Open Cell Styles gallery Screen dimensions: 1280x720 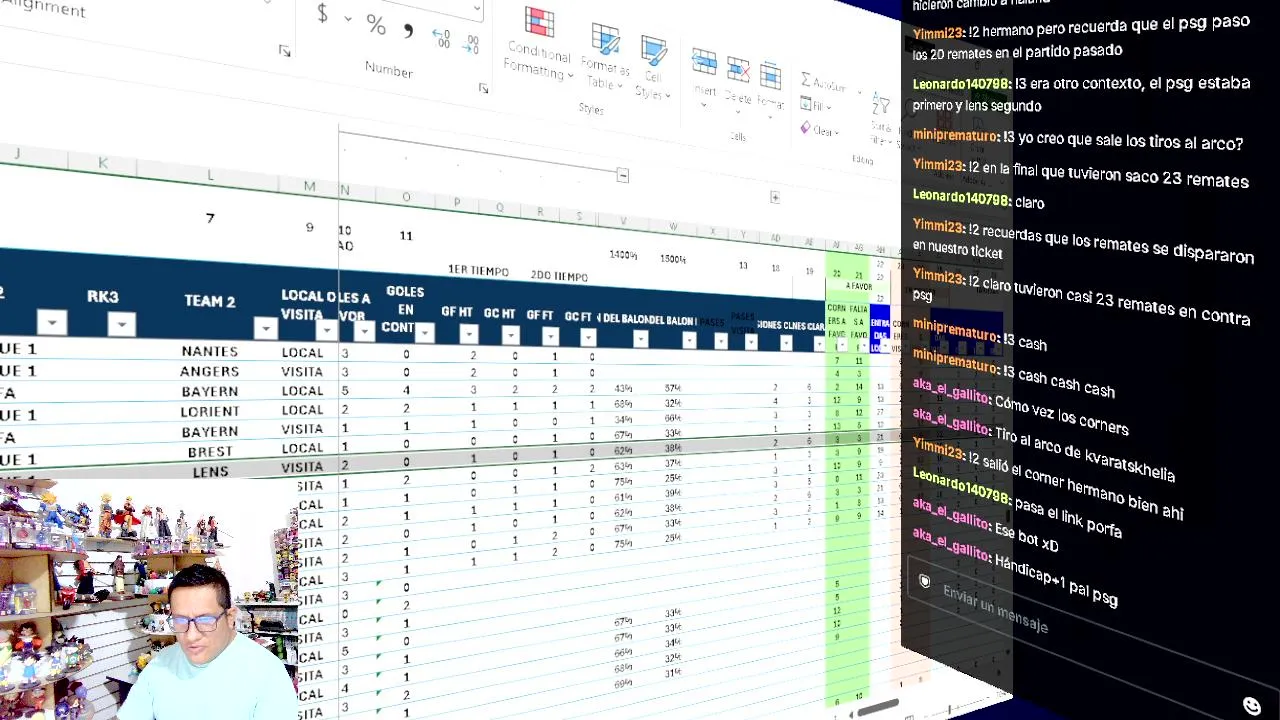coord(652,67)
